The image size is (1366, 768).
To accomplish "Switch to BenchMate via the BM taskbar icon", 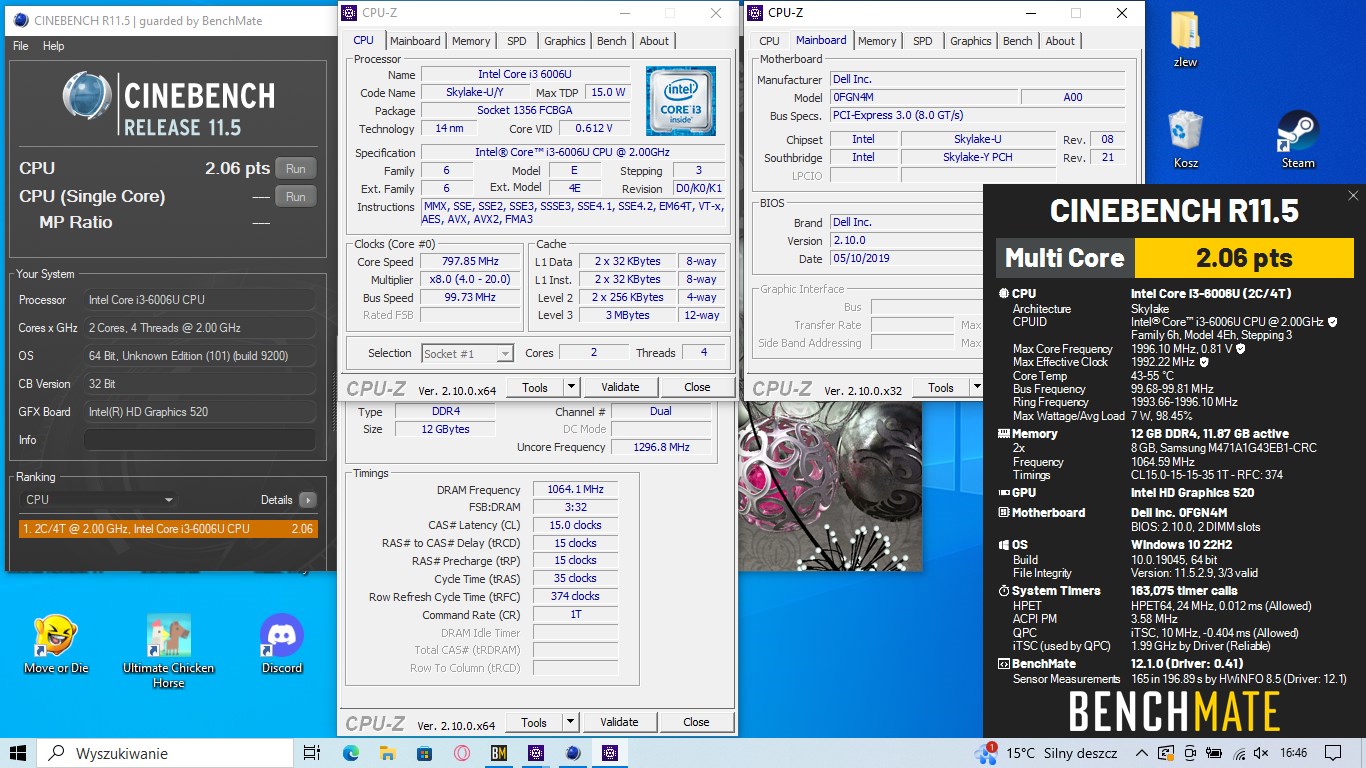I will [499, 753].
